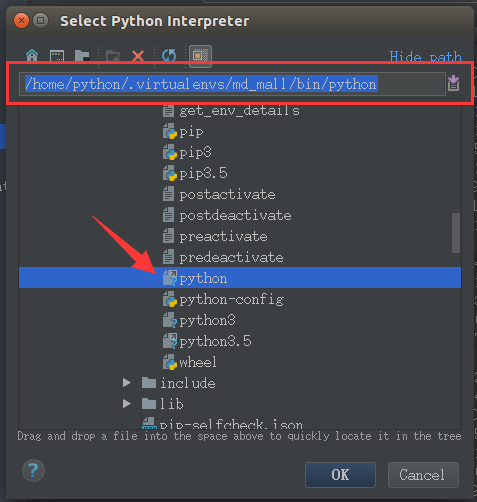477x502 pixels.
Task: Jump to the project directory icon
Action: [x=82, y=55]
